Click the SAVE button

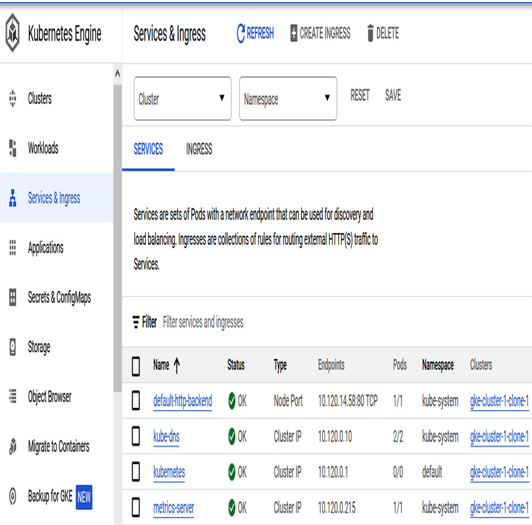[393, 95]
